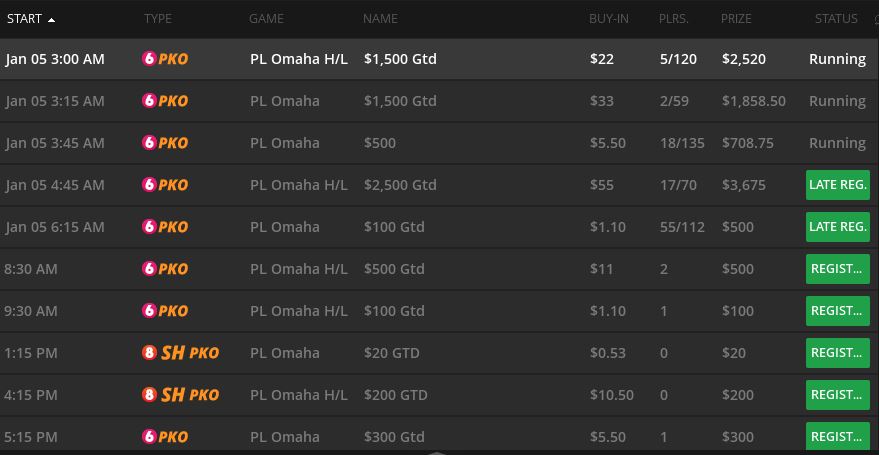Click the 8 SH PKO icon on $20 GTD row
The image size is (879, 455).
(180, 353)
